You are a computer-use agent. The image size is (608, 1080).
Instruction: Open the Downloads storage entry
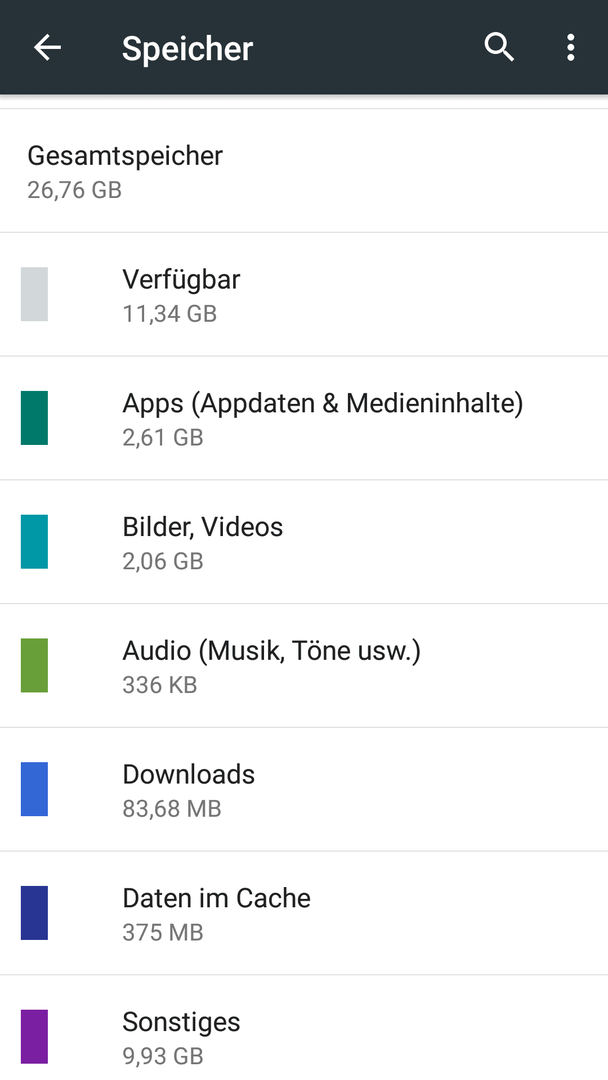point(304,789)
